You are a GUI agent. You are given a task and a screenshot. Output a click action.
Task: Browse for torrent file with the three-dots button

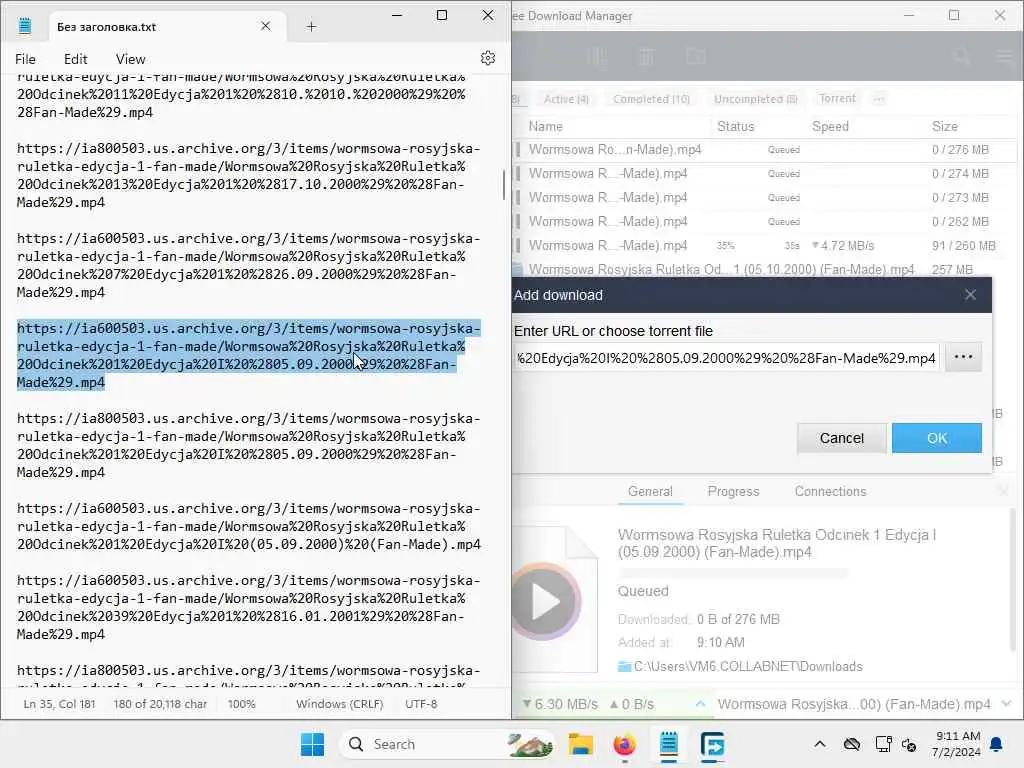coord(963,357)
